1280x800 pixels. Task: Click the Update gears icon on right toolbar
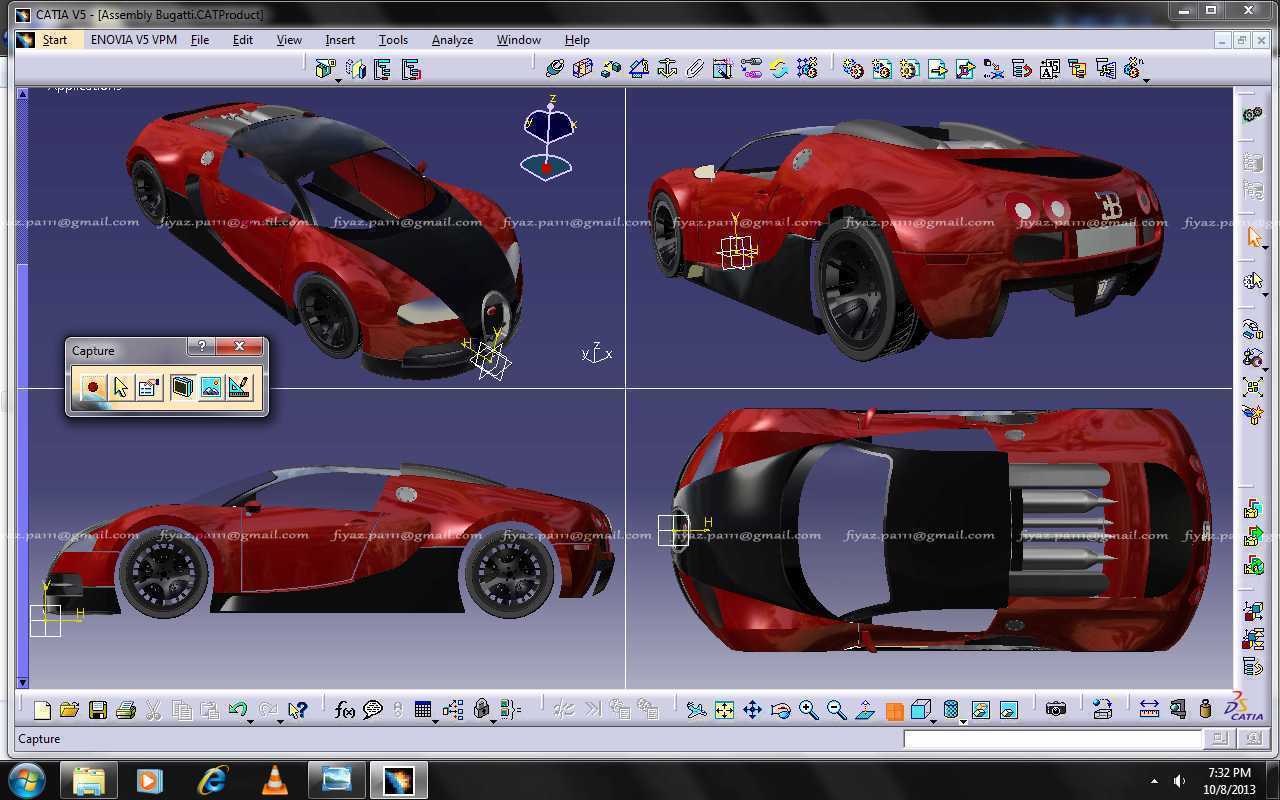[1252, 114]
